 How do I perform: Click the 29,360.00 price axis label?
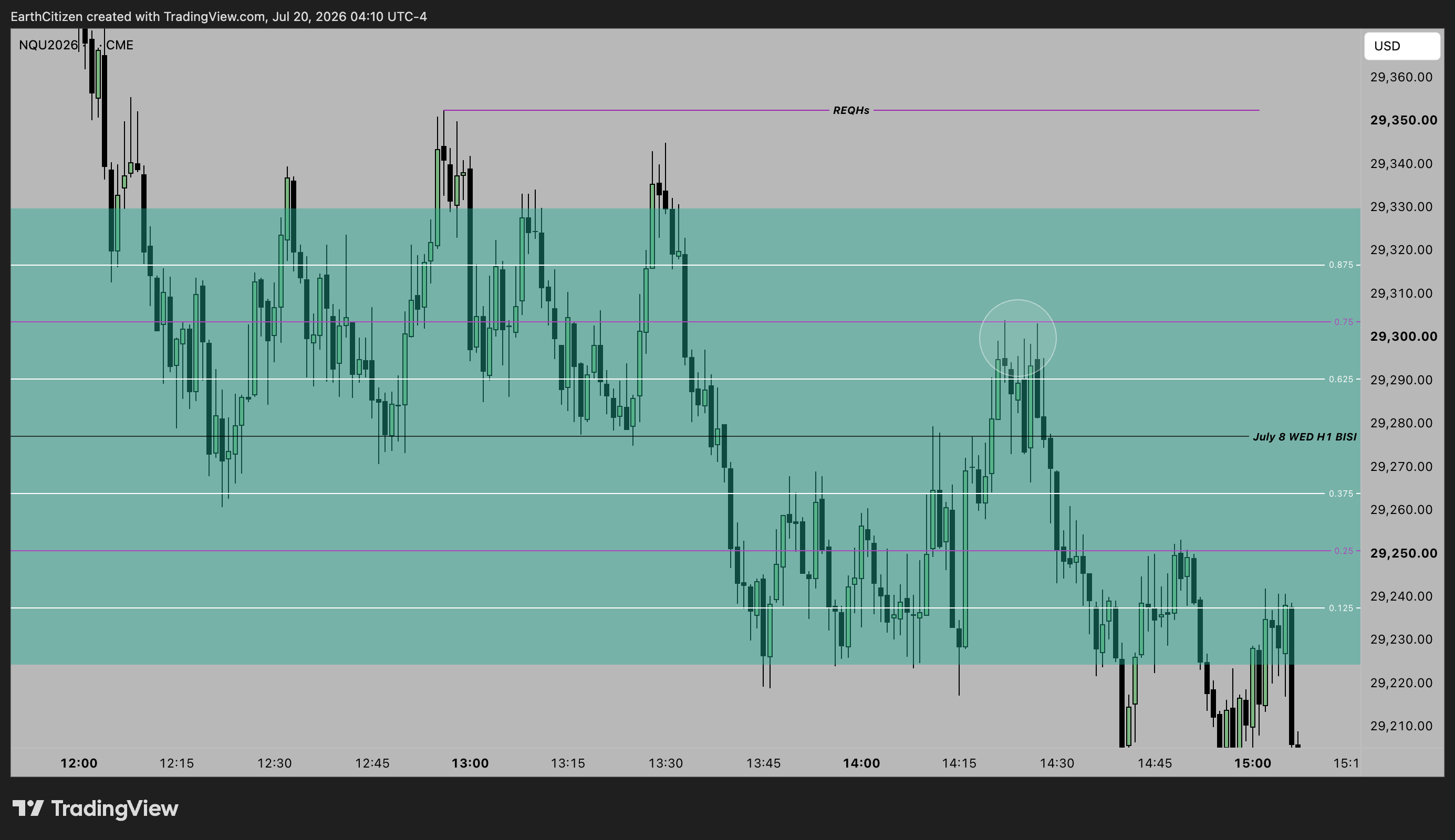[1401, 77]
